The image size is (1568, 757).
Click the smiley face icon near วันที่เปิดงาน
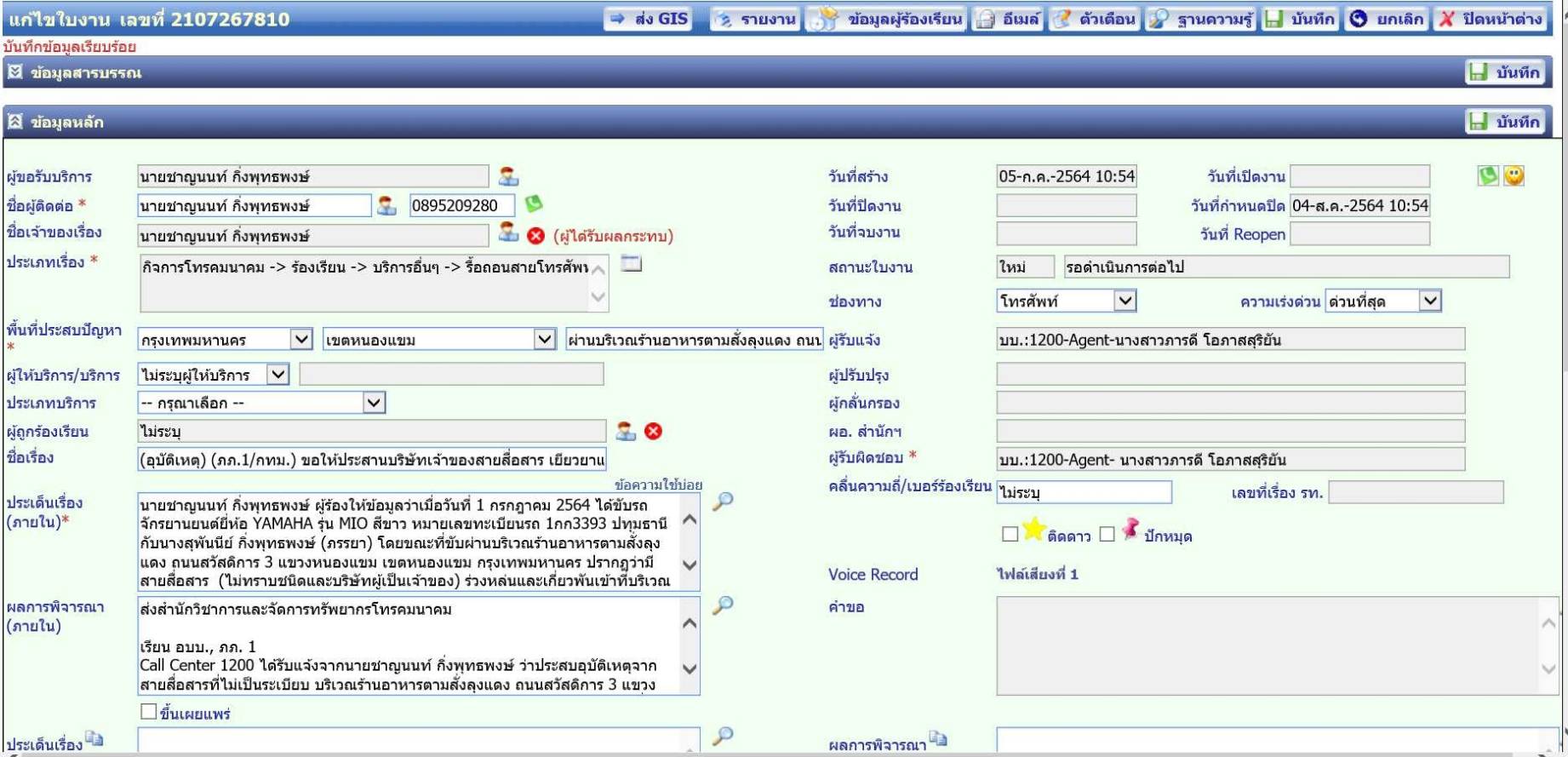point(1514,175)
